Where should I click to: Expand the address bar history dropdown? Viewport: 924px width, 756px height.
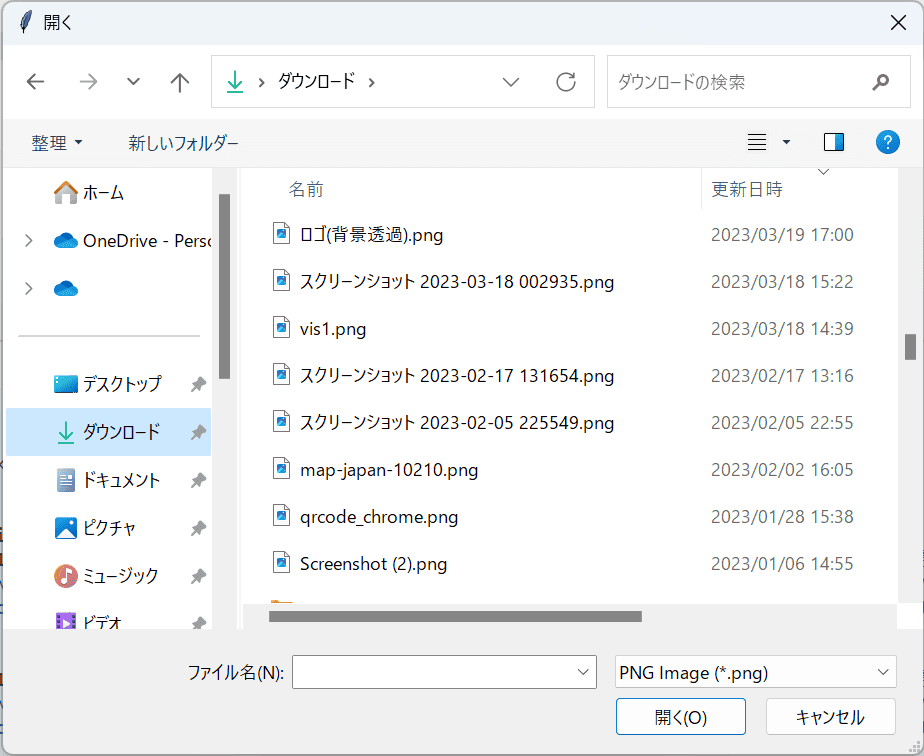coord(511,82)
